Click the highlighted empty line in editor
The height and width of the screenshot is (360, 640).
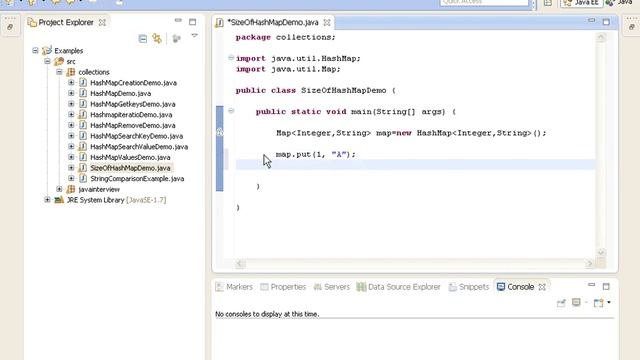point(415,164)
